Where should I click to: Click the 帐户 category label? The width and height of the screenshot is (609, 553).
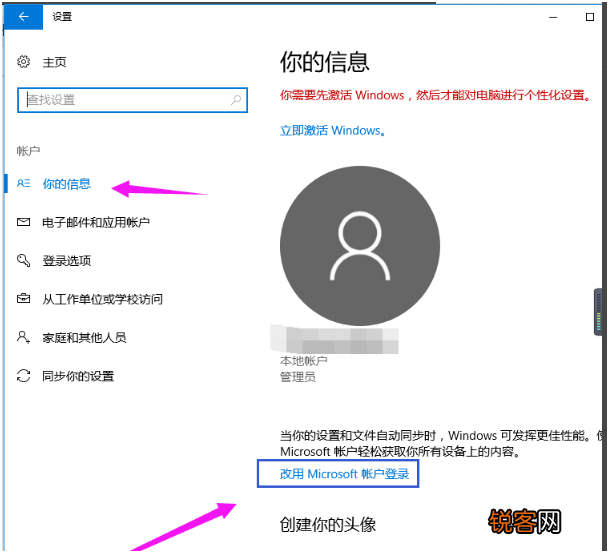click(28, 151)
